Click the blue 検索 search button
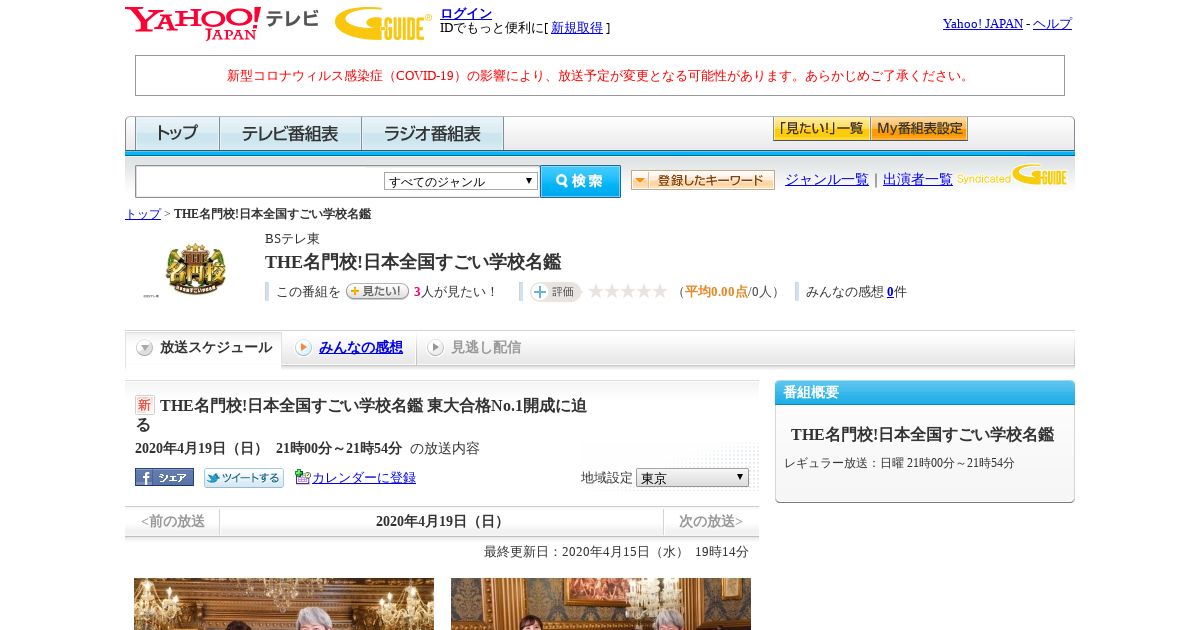1200x630 pixels. click(x=580, y=181)
